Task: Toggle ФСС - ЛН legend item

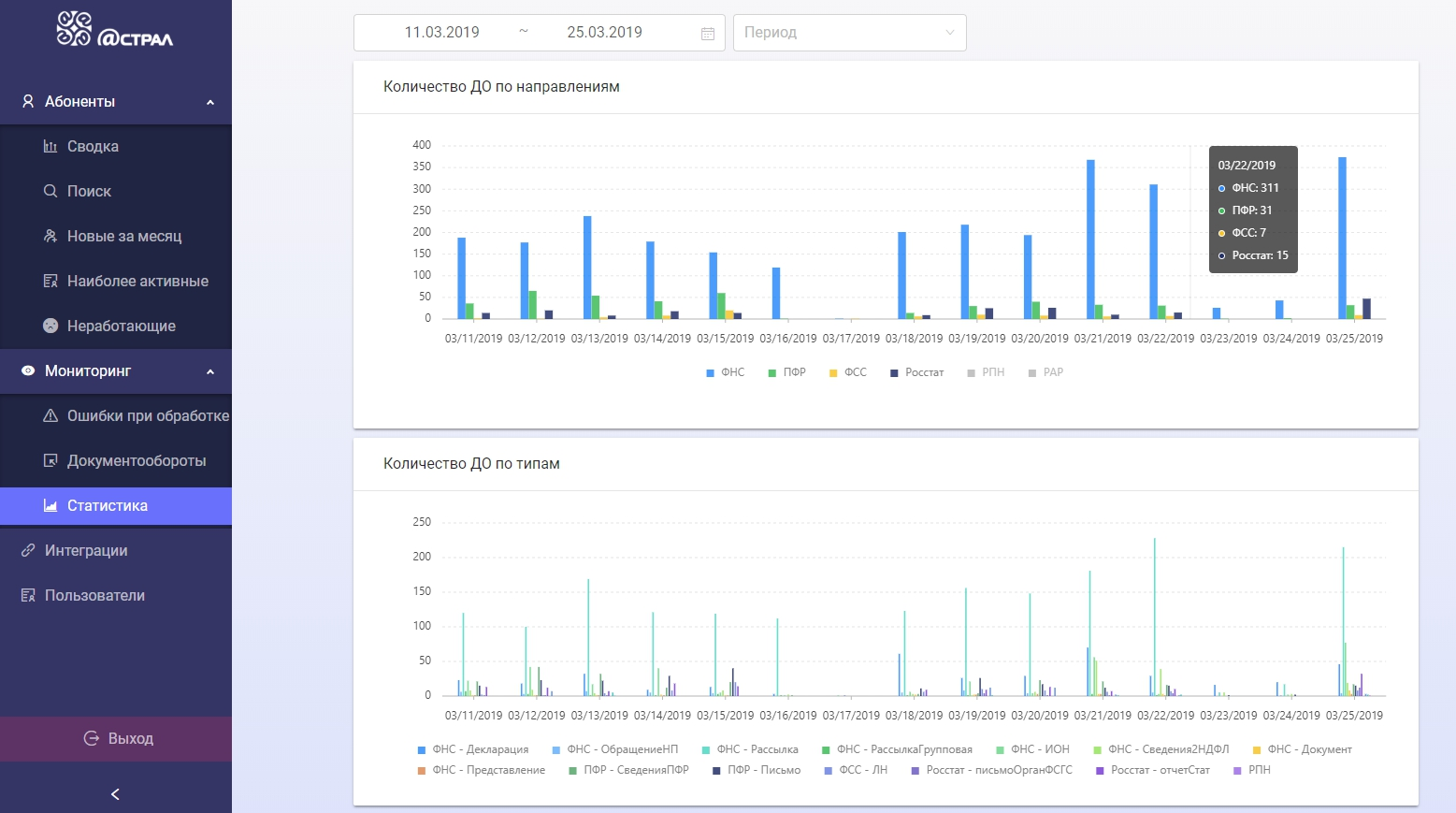Action: (856, 770)
